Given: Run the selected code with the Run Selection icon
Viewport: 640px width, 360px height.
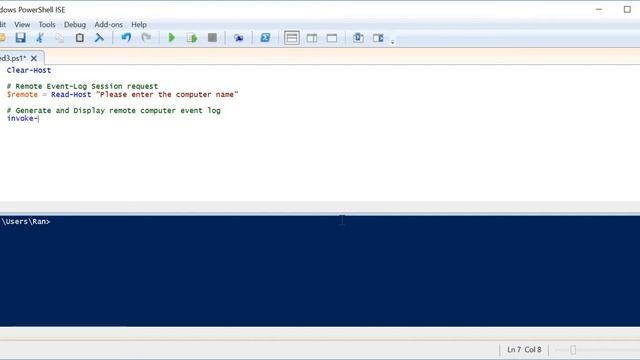Looking at the screenshot, I should tap(192, 38).
